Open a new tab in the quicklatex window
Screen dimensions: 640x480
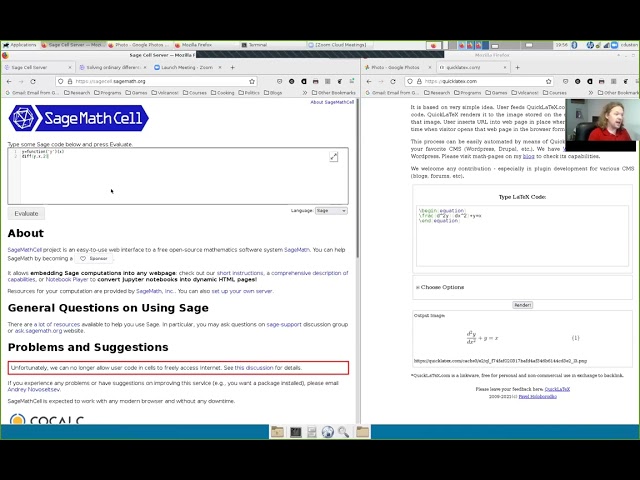[x=518, y=67]
